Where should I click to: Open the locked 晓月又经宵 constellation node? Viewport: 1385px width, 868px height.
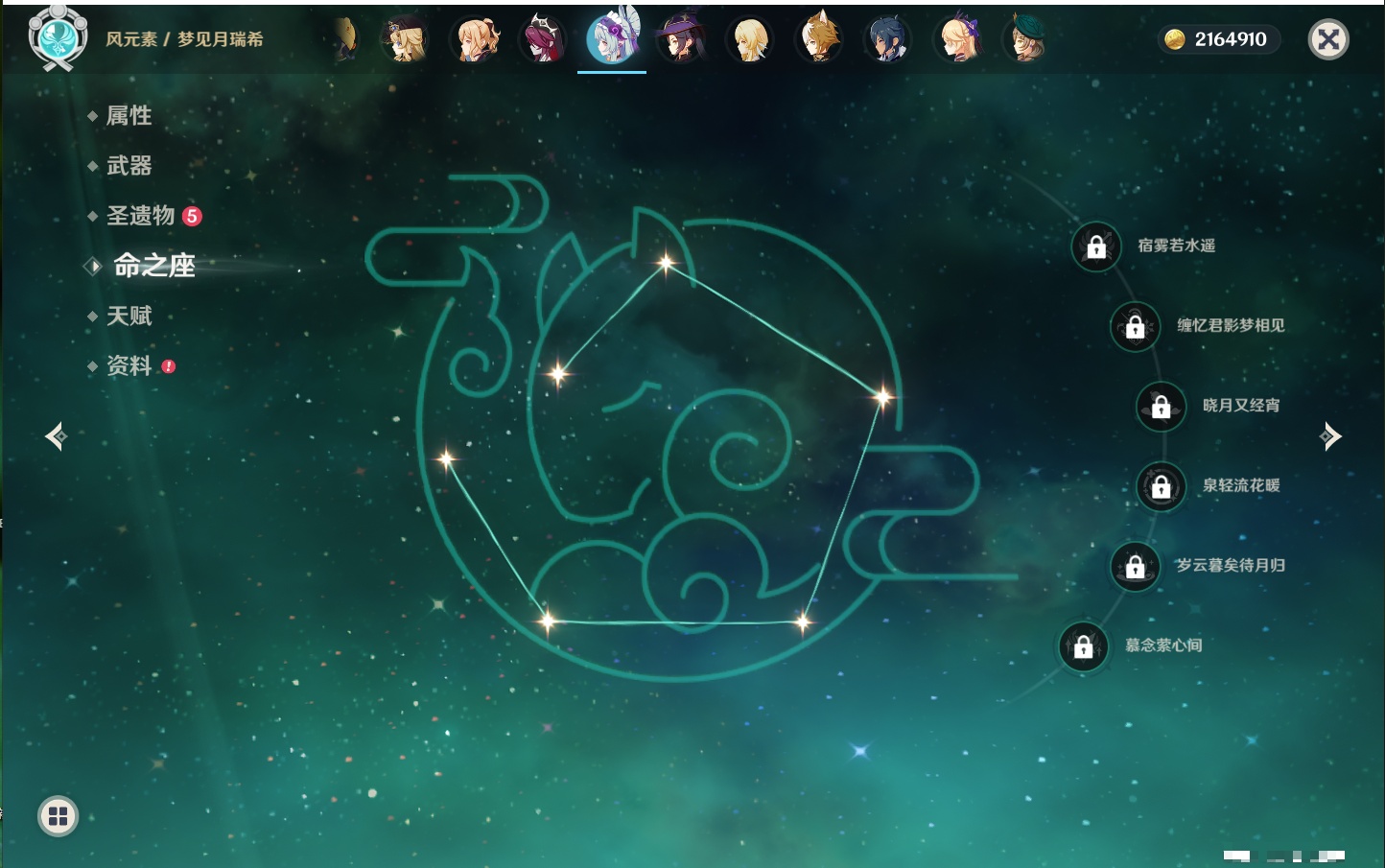point(1161,406)
